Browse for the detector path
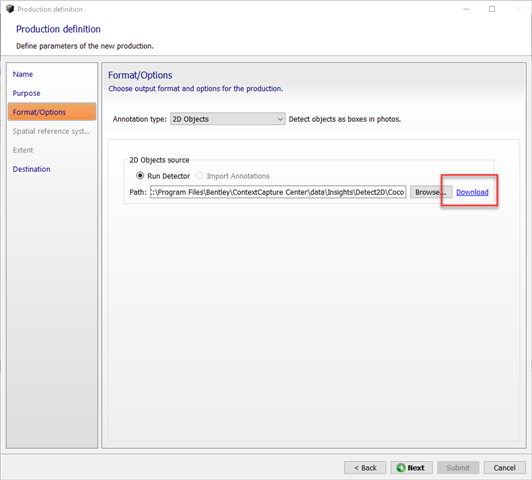The height and width of the screenshot is (480, 532). pos(431,192)
